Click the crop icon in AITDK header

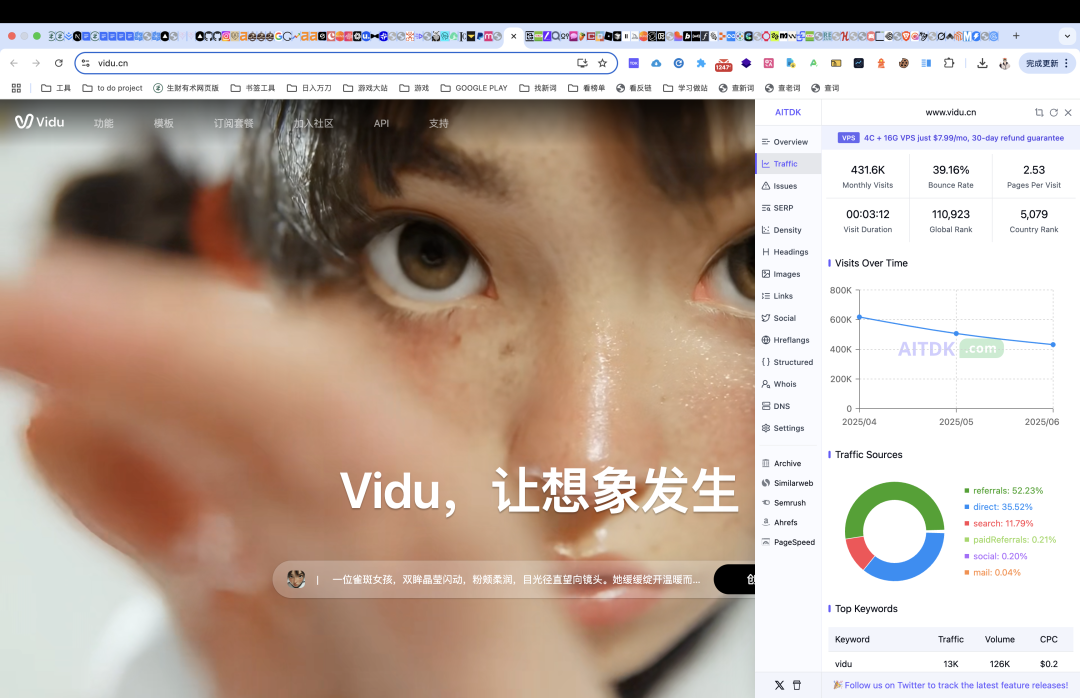coord(1039,112)
